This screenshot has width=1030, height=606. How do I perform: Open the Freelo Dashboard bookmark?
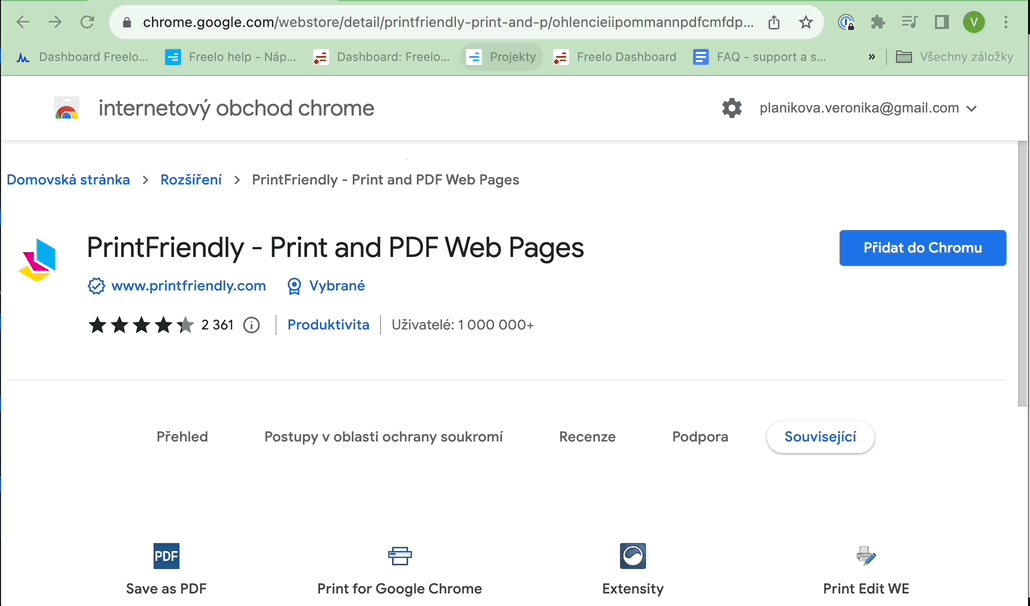[615, 57]
